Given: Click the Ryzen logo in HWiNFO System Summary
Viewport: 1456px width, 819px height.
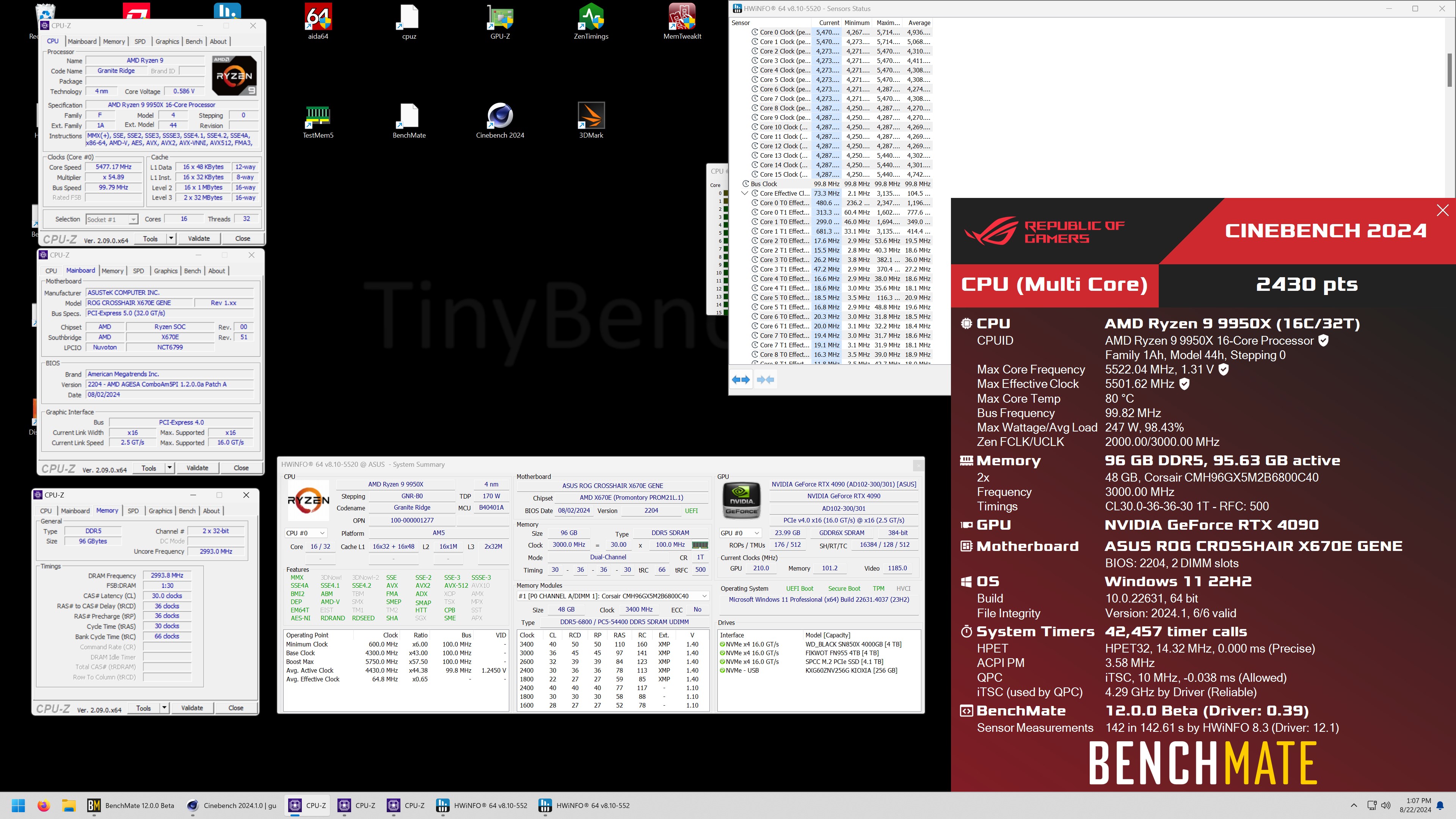Looking at the screenshot, I should coord(308,500).
